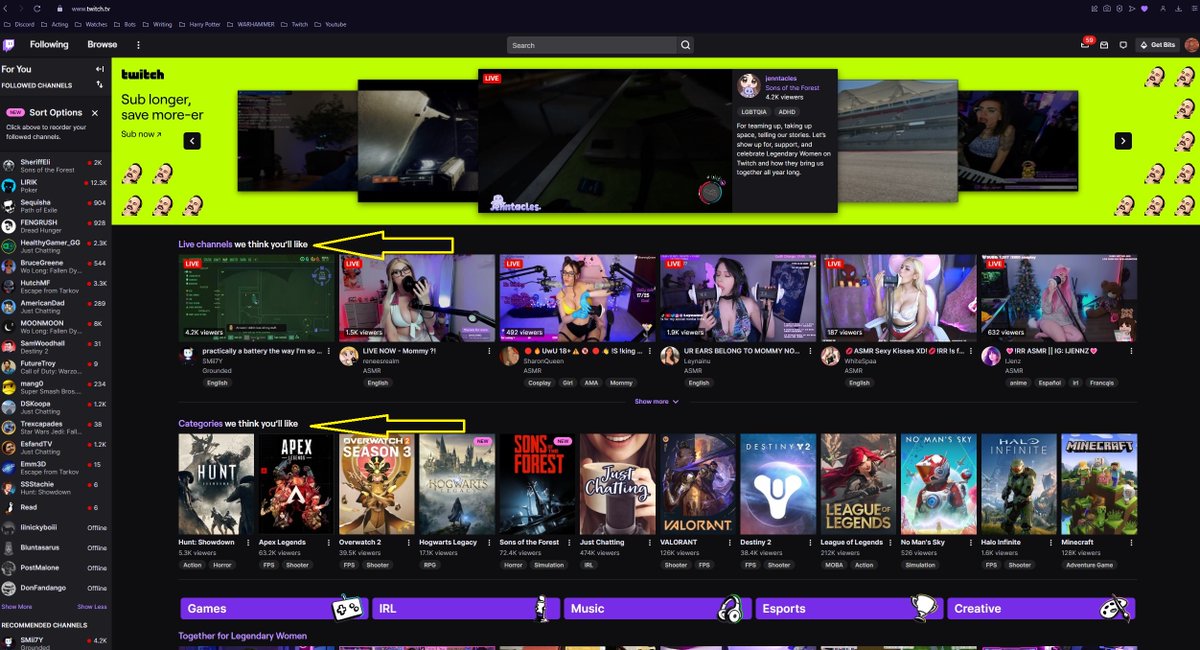The width and height of the screenshot is (1200, 650).
Task: Select LIRIK in followed channels
Action: [55, 186]
